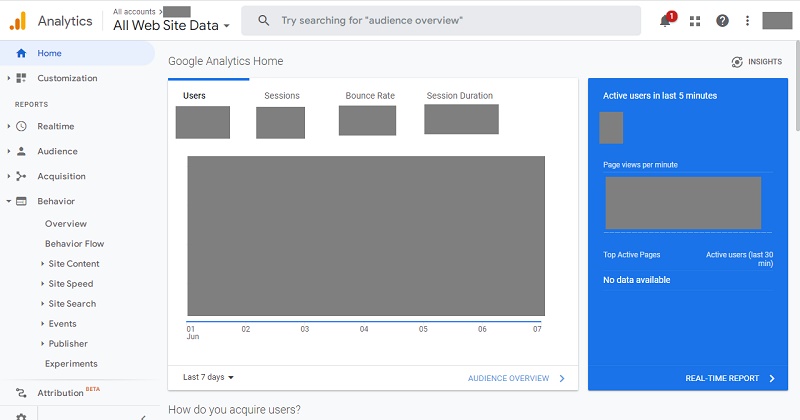
Task: Open the Behavior Flow report
Action: [74, 244]
